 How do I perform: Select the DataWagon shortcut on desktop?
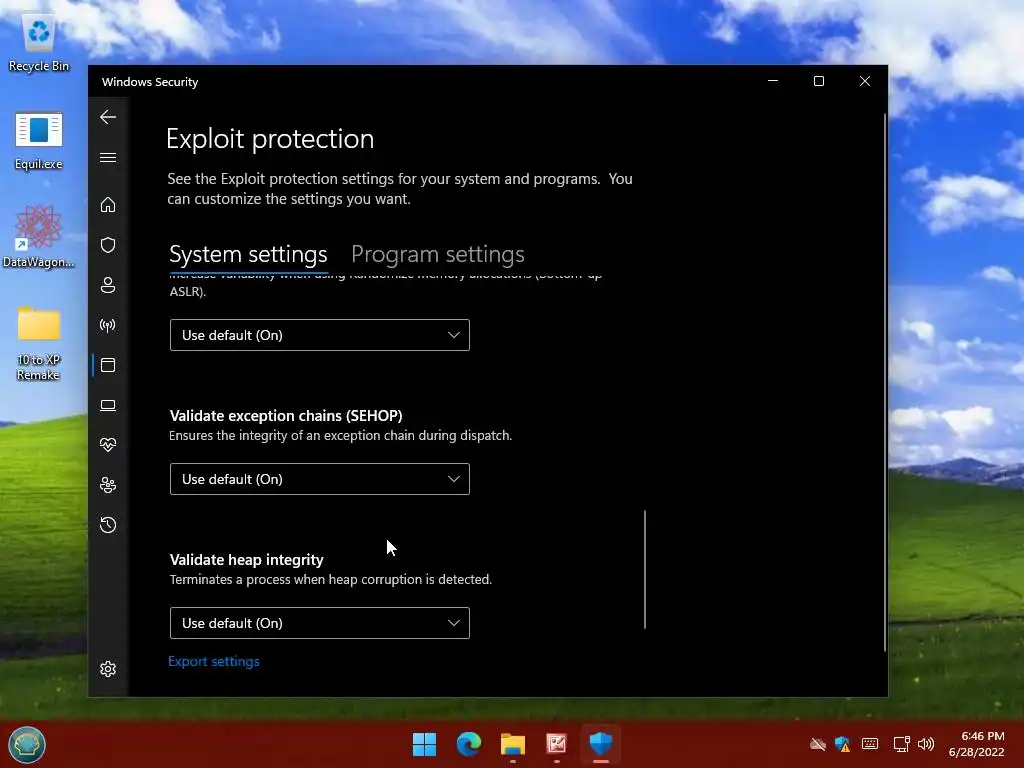39,236
